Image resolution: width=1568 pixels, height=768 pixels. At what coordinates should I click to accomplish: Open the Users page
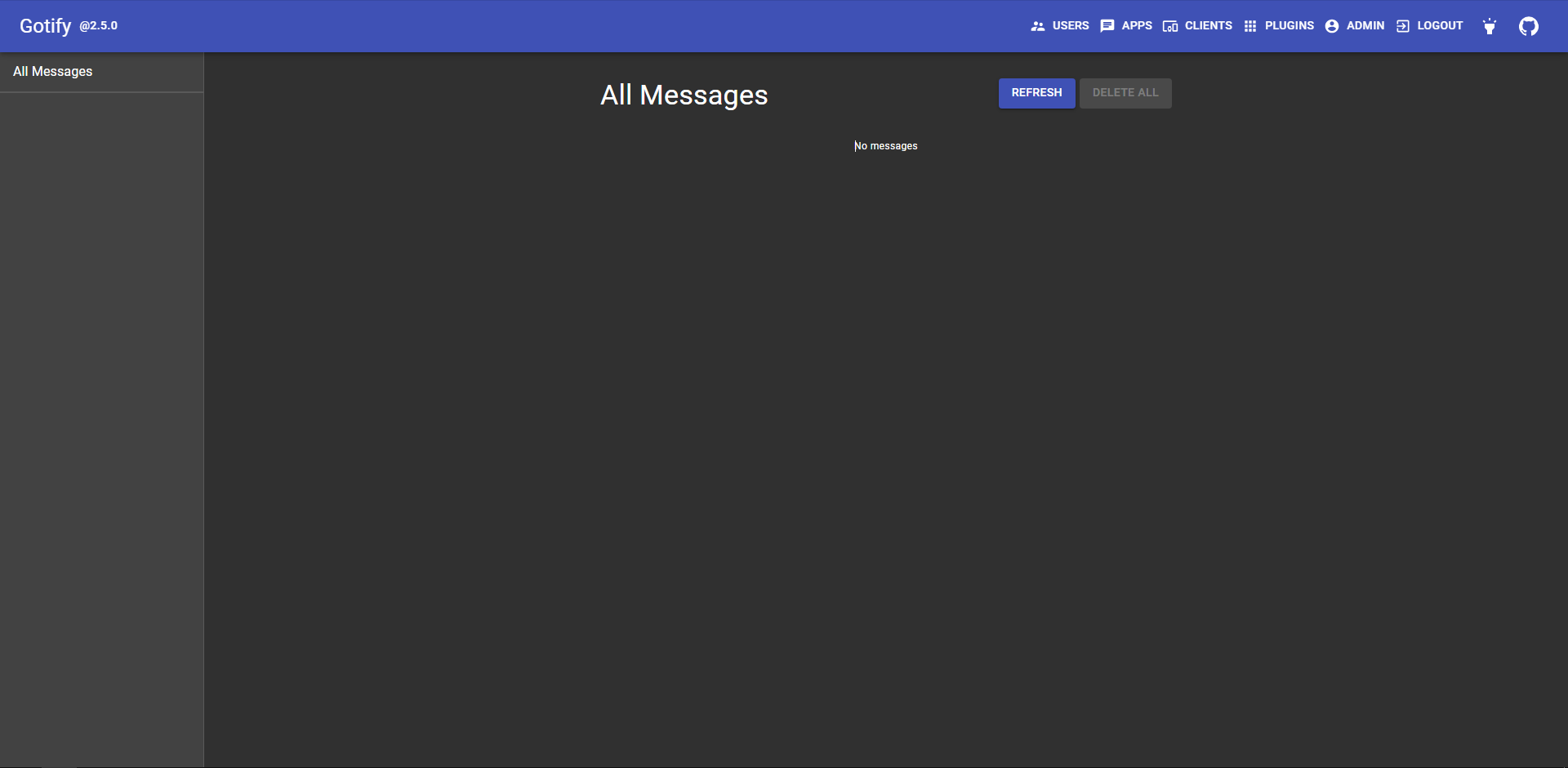pos(1060,26)
